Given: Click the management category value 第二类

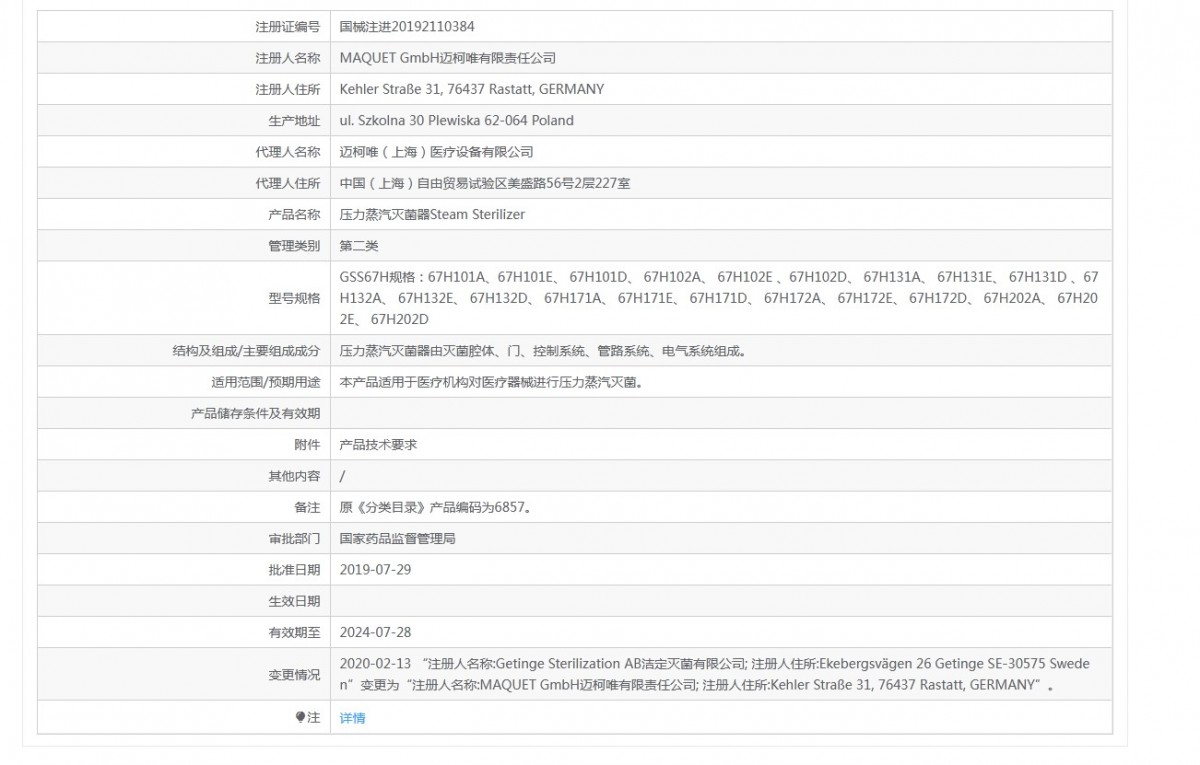Looking at the screenshot, I should (x=359, y=245).
